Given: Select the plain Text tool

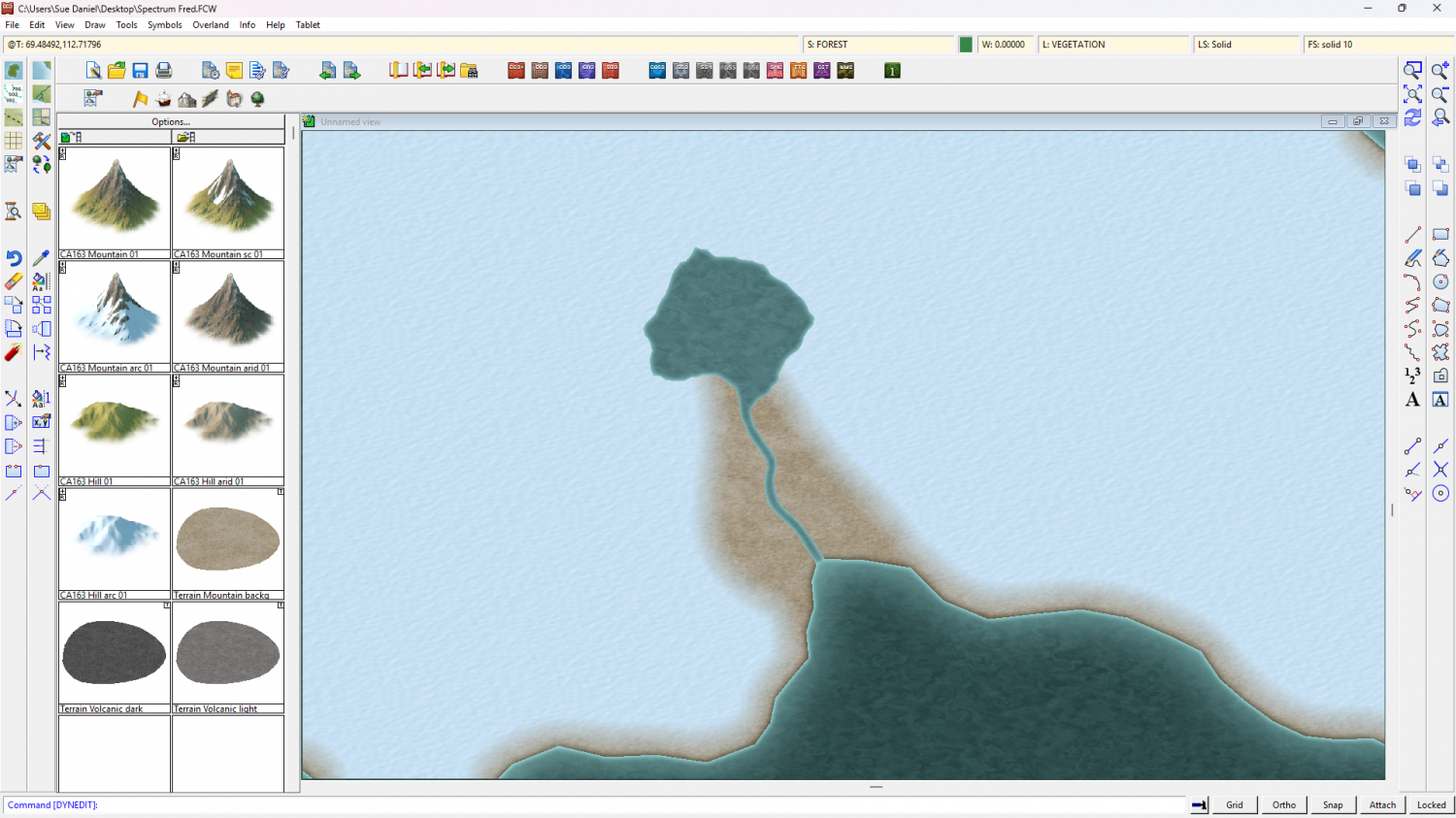Looking at the screenshot, I should click(1412, 400).
